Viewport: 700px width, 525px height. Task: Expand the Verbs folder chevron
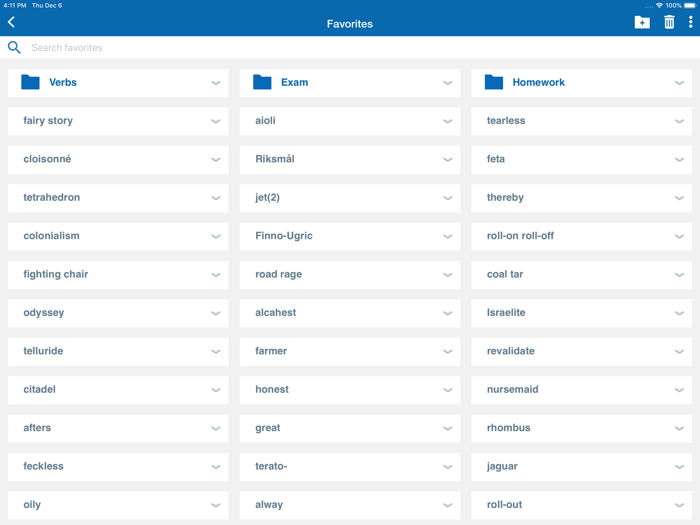(216, 83)
